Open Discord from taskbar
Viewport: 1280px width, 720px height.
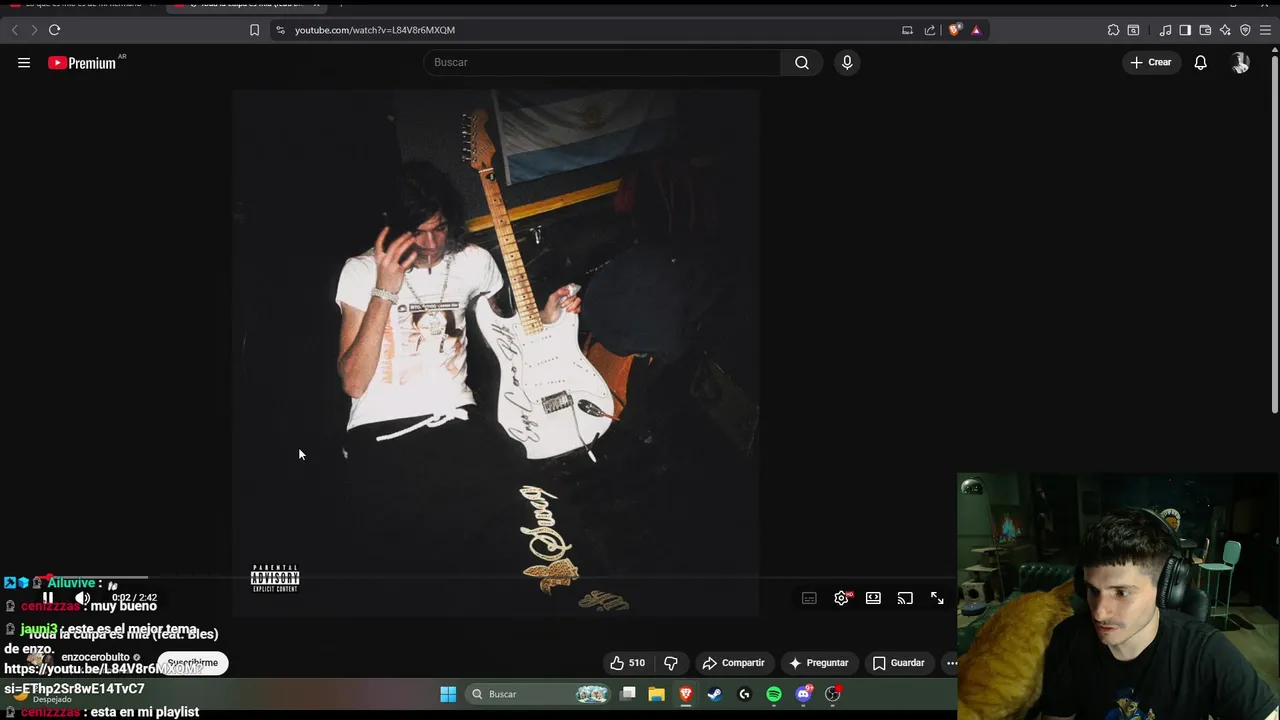803,694
